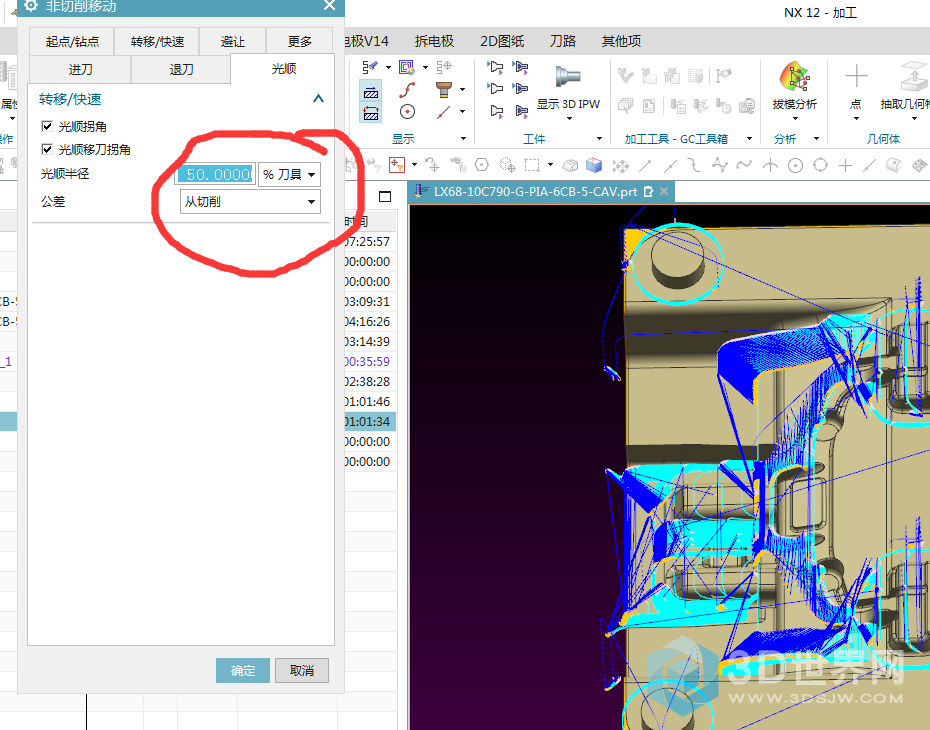
Task: Click the top-left workpiece IPW icon
Action: pos(495,67)
